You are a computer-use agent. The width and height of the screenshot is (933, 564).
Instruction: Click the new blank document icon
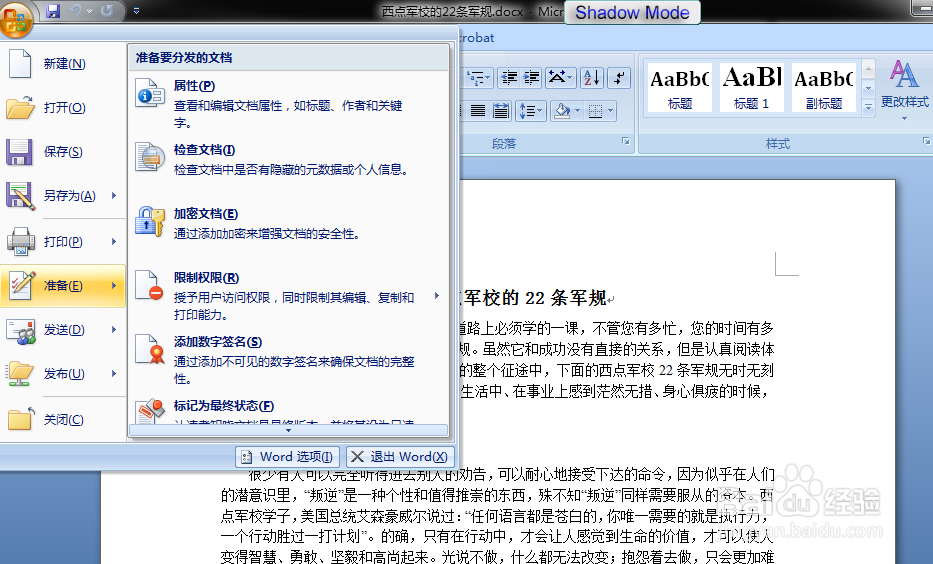[20, 64]
